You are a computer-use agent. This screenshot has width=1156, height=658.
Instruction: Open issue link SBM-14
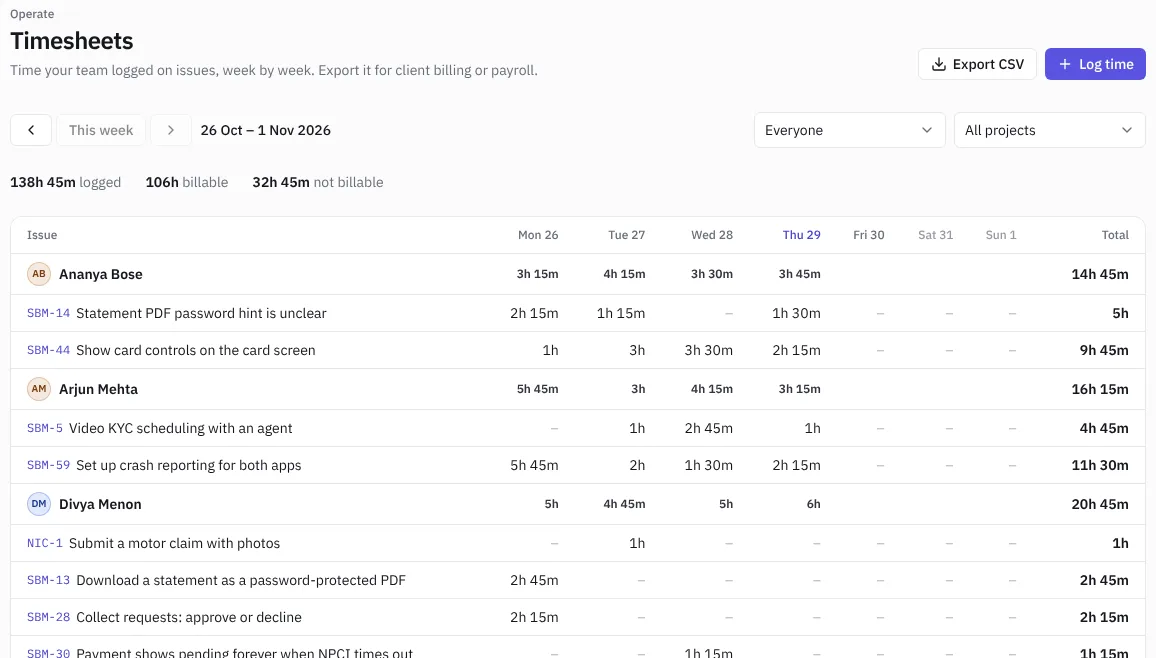coord(49,313)
